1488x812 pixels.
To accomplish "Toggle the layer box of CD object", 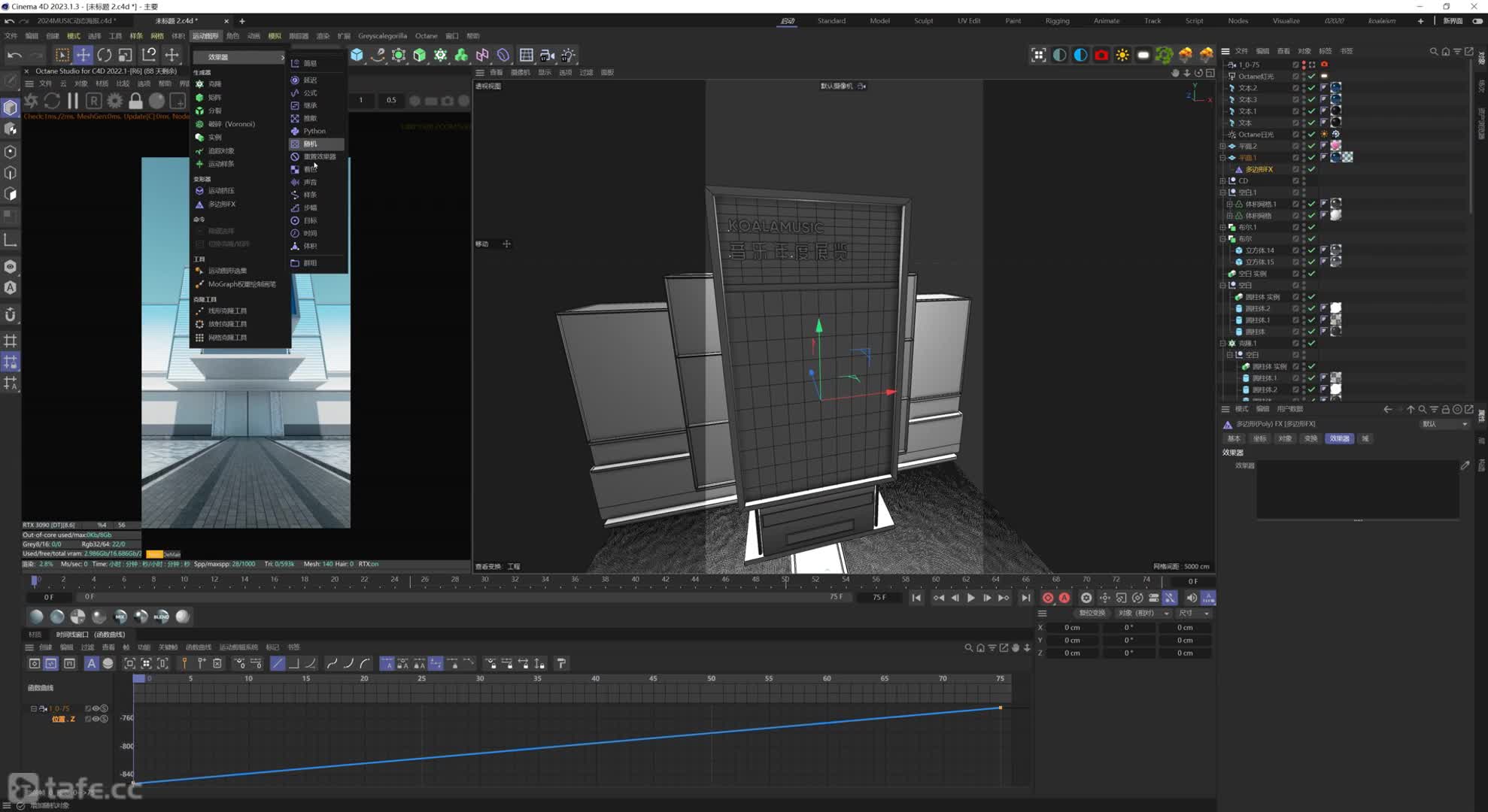I will tap(1295, 180).
